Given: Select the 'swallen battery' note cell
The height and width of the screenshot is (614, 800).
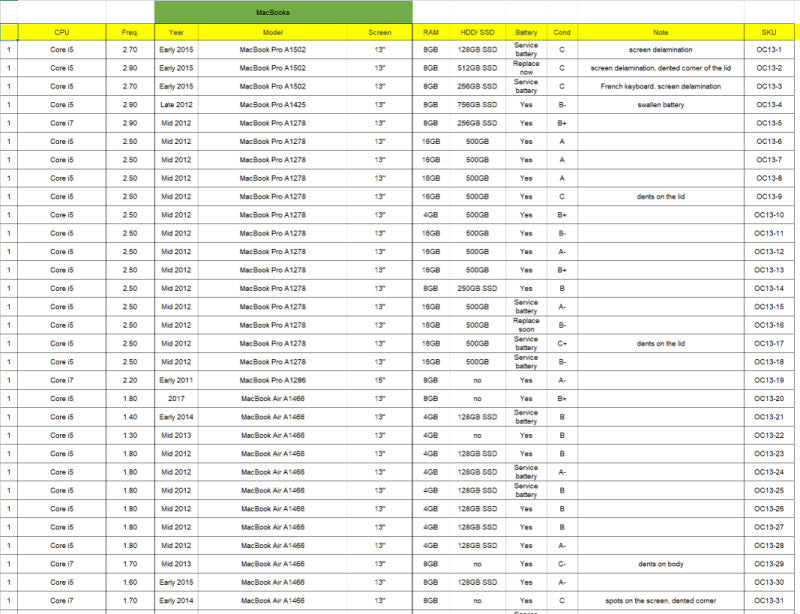Looking at the screenshot, I should click(661, 105).
